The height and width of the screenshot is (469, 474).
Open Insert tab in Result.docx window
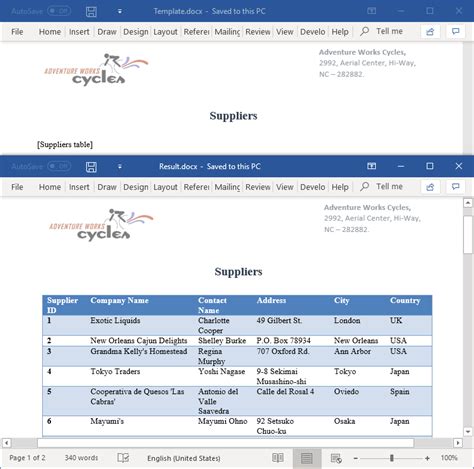[x=79, y=187]
